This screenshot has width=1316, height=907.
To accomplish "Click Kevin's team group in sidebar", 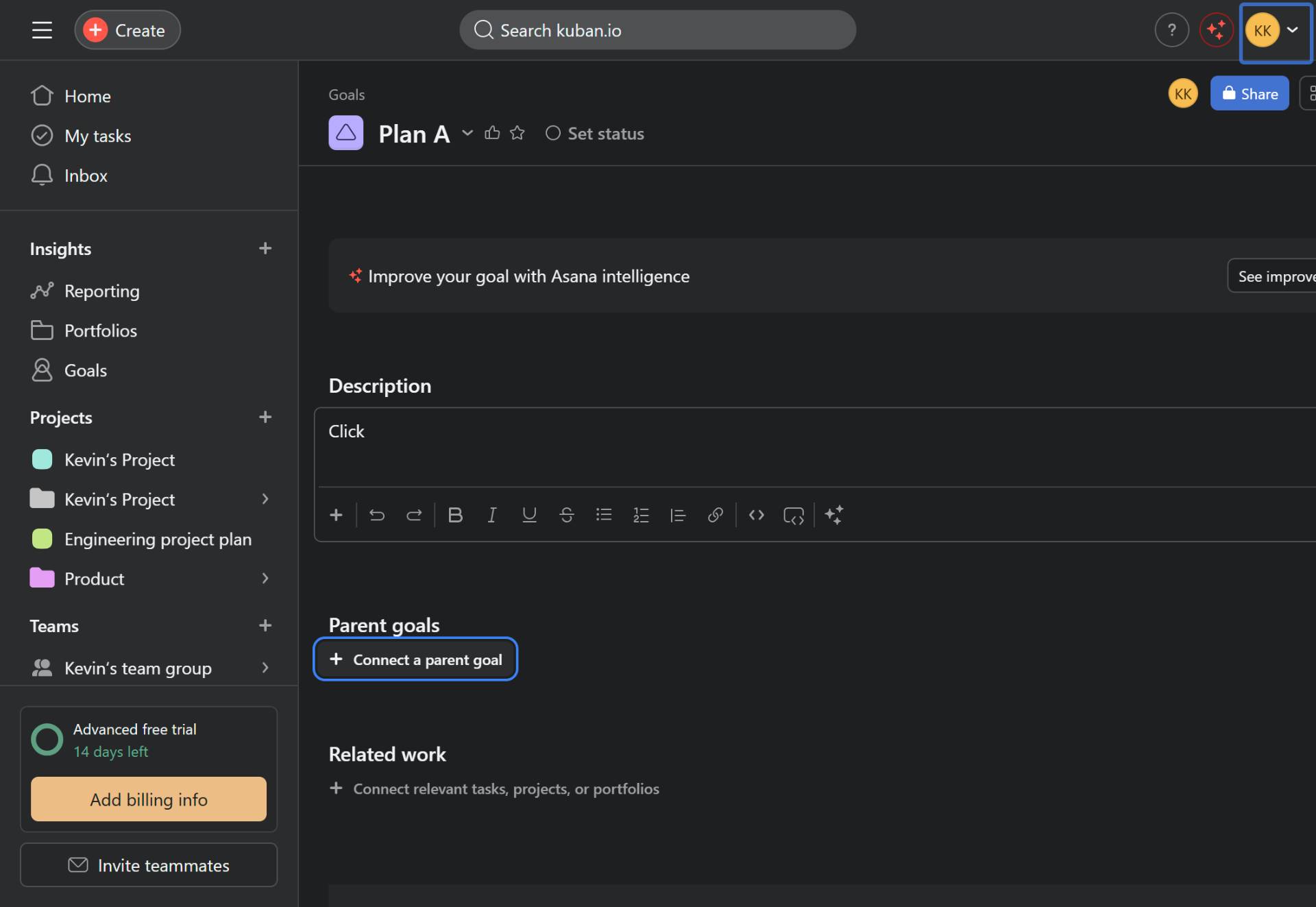I will (138, 668).
